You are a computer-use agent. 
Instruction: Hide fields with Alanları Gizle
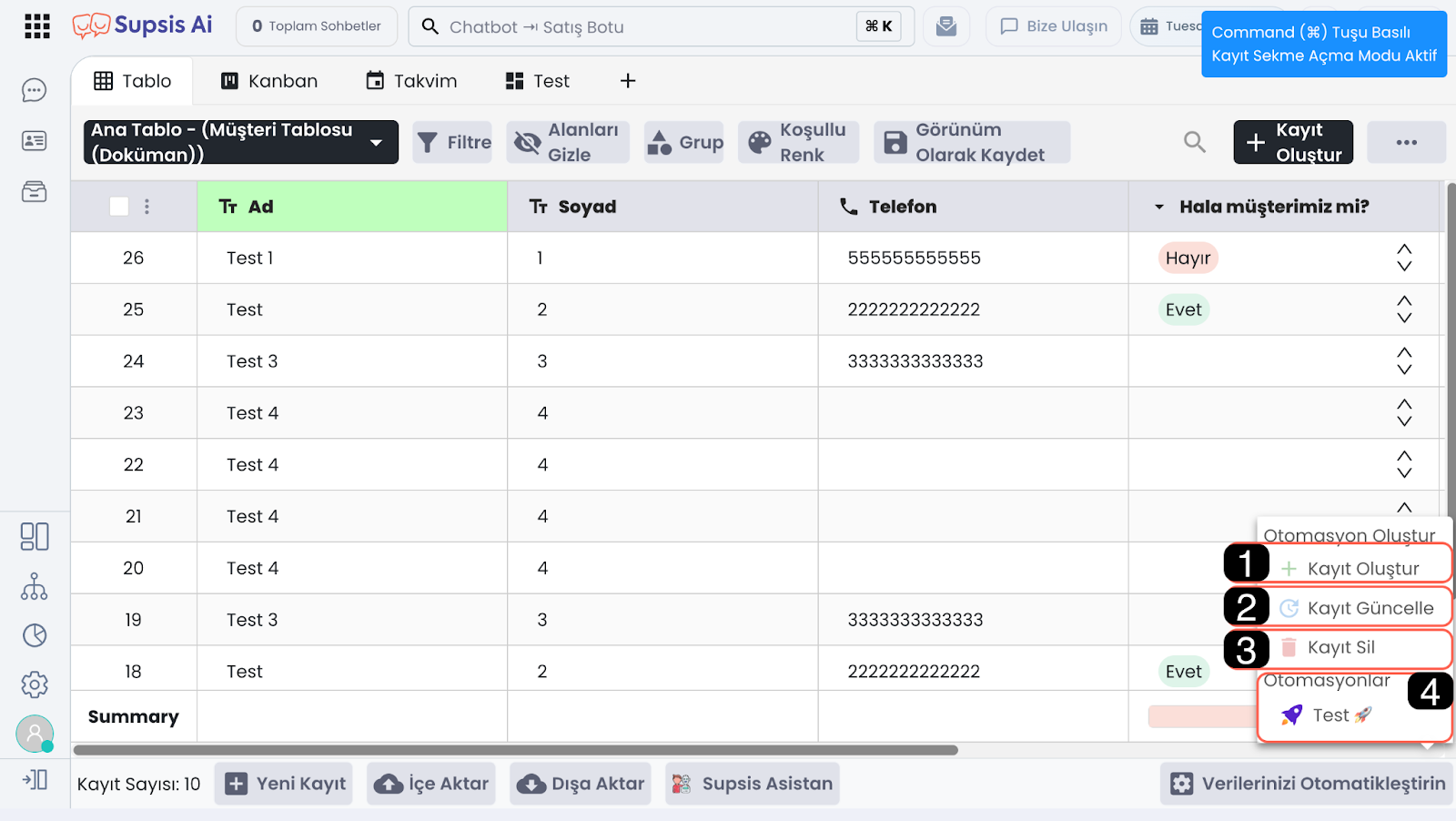tap(568, 142)
